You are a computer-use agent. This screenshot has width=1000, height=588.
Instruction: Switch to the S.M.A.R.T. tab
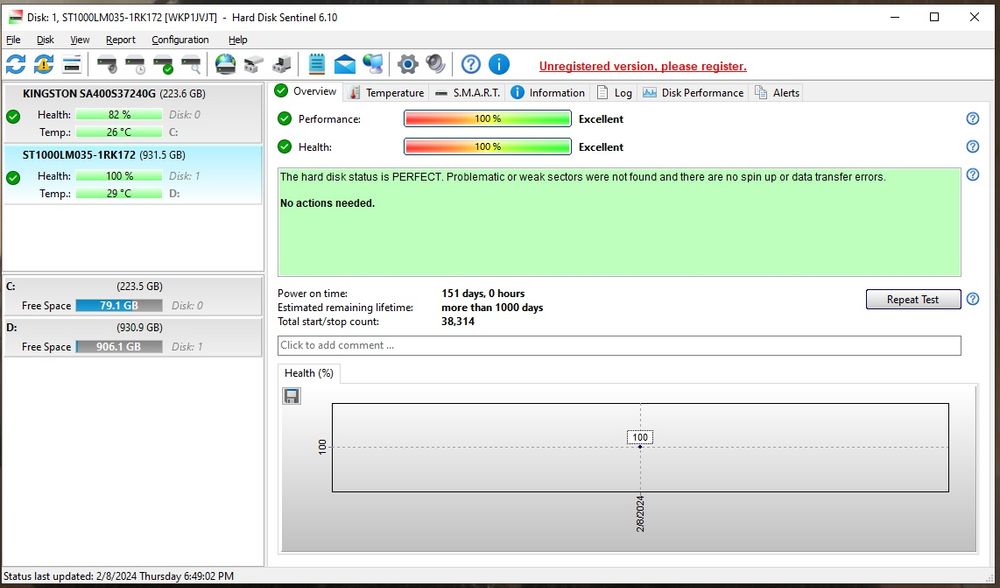(468, 93)
